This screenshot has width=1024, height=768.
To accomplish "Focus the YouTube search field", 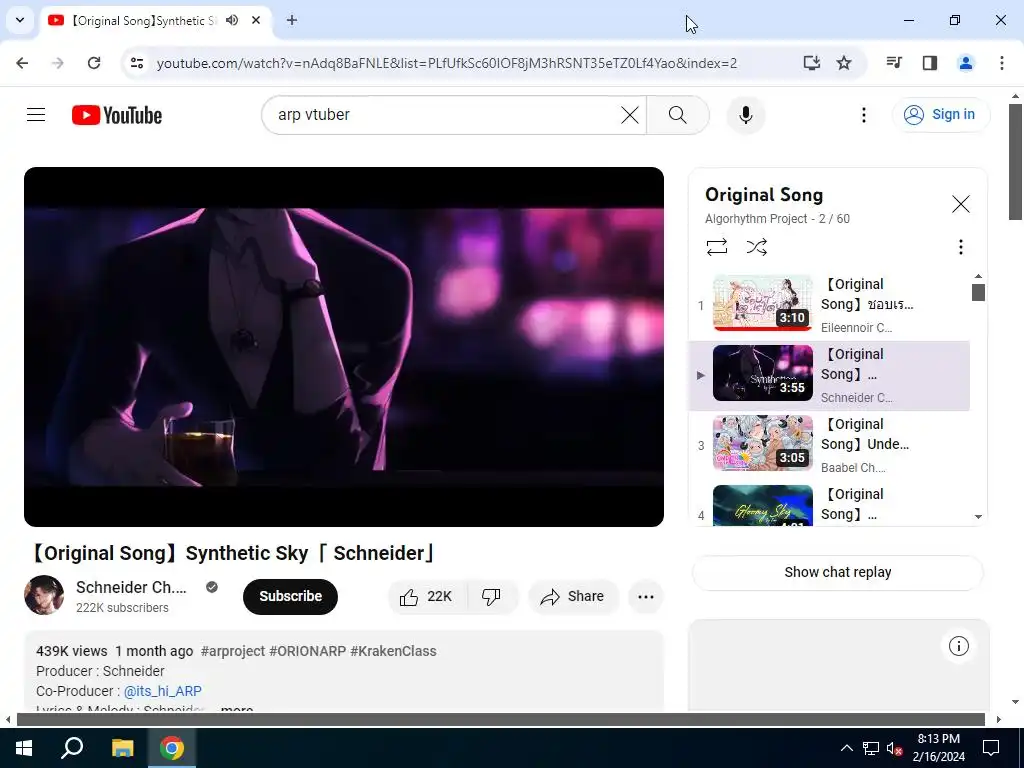I will pyautogui.click(x=444, y=115).
